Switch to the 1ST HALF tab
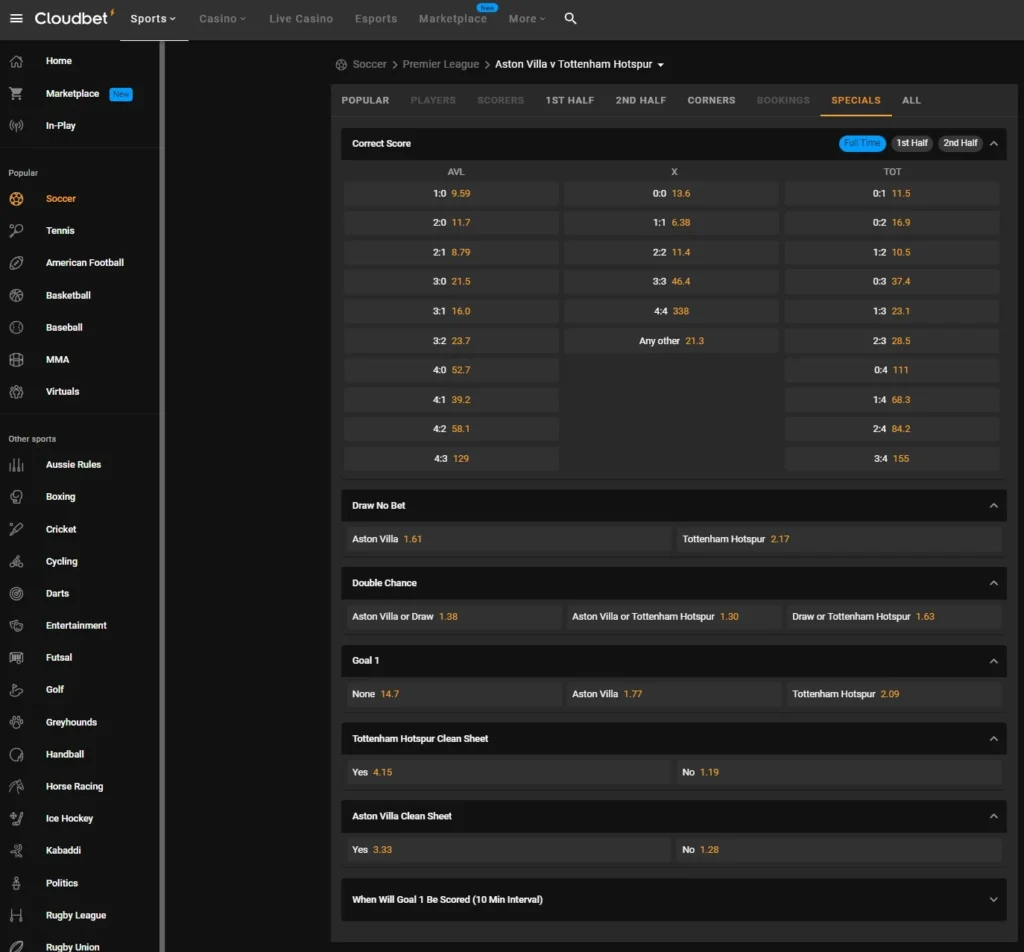 point(569,101)
